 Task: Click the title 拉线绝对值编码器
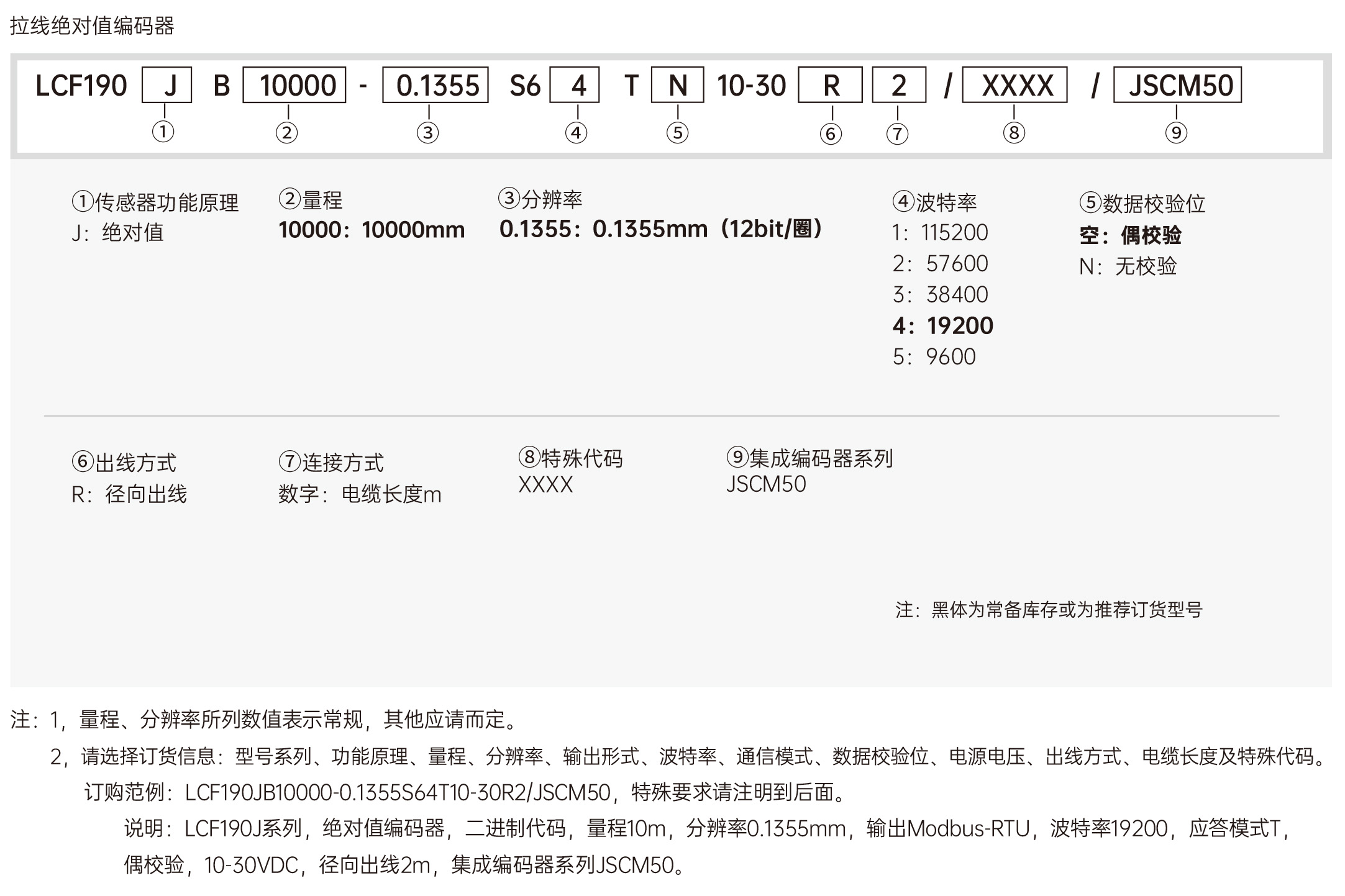point(92,26)
